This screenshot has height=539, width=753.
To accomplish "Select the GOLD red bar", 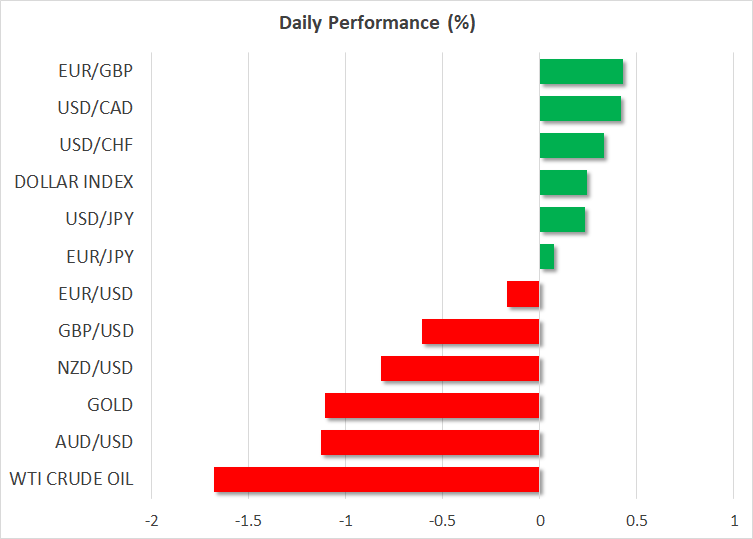I will [432, 405].
